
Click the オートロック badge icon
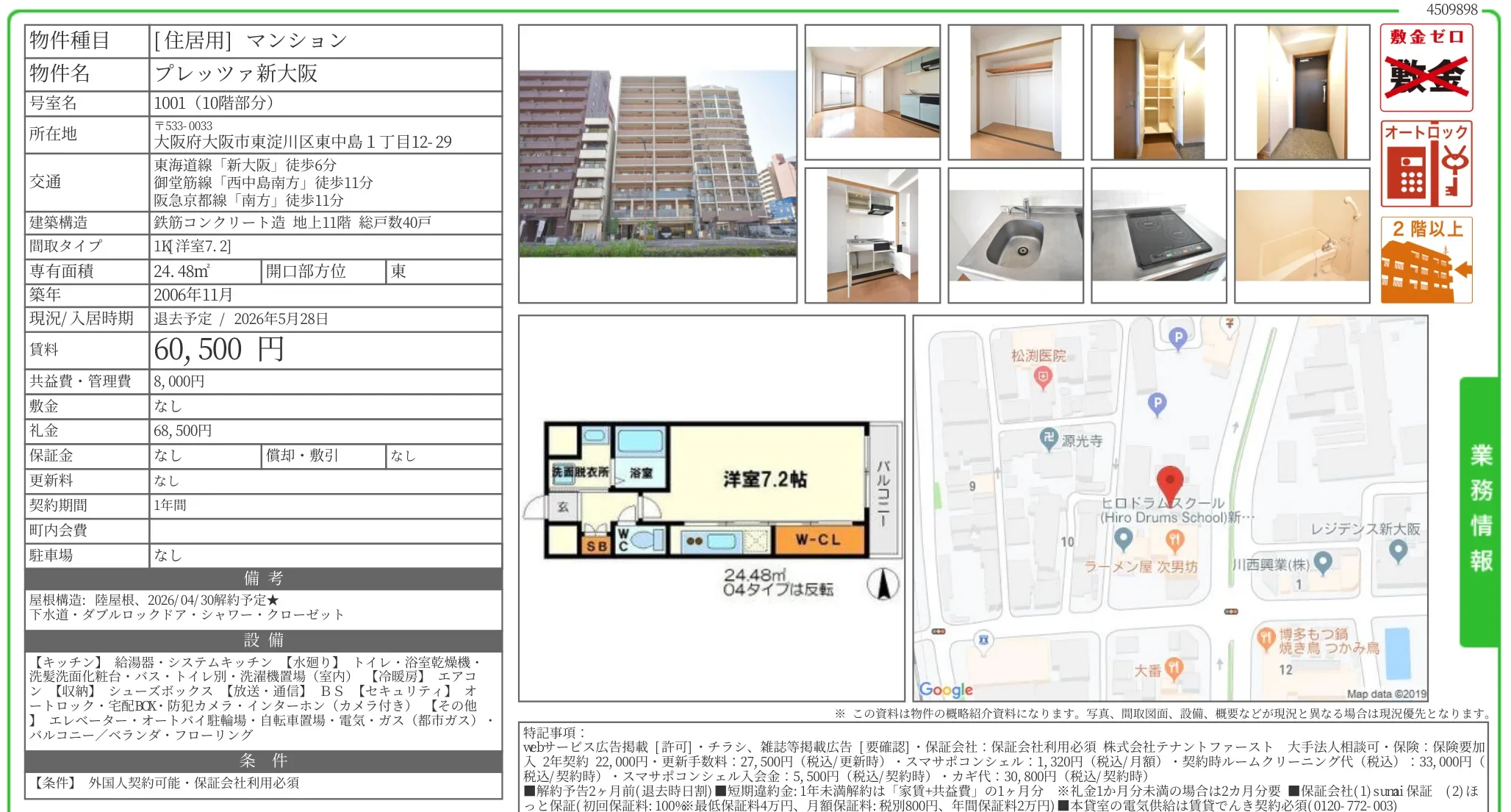pyautogui.click(x=1426, y=164)
